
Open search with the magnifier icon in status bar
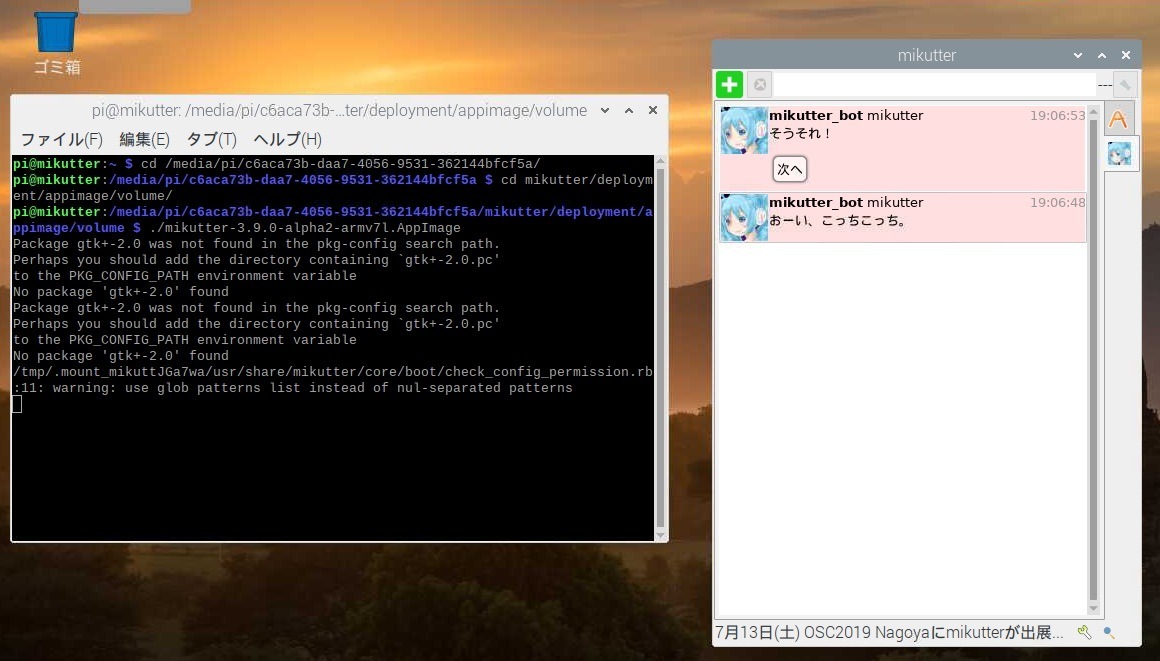[1109, 632]
